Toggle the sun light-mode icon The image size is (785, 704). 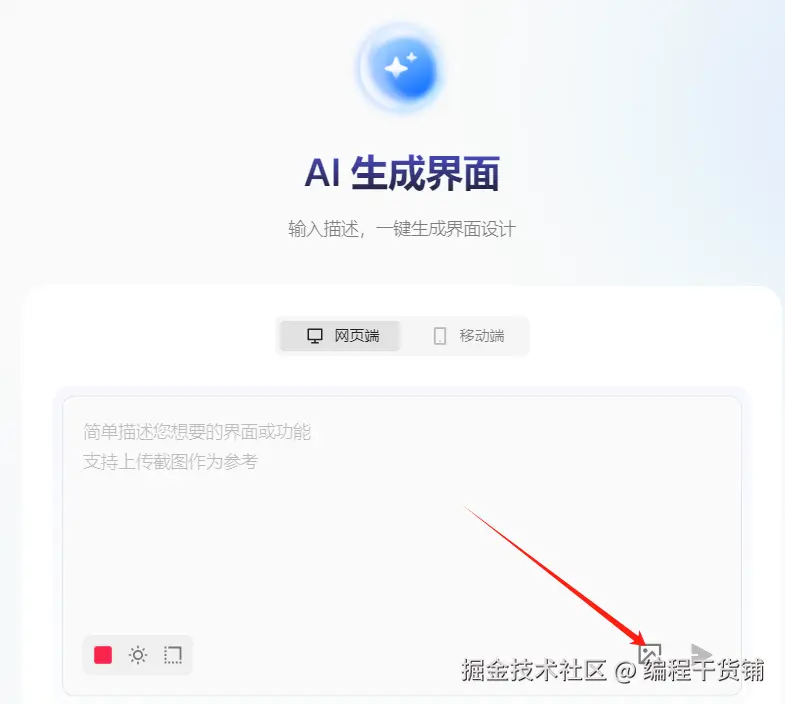tap(138, 655)
